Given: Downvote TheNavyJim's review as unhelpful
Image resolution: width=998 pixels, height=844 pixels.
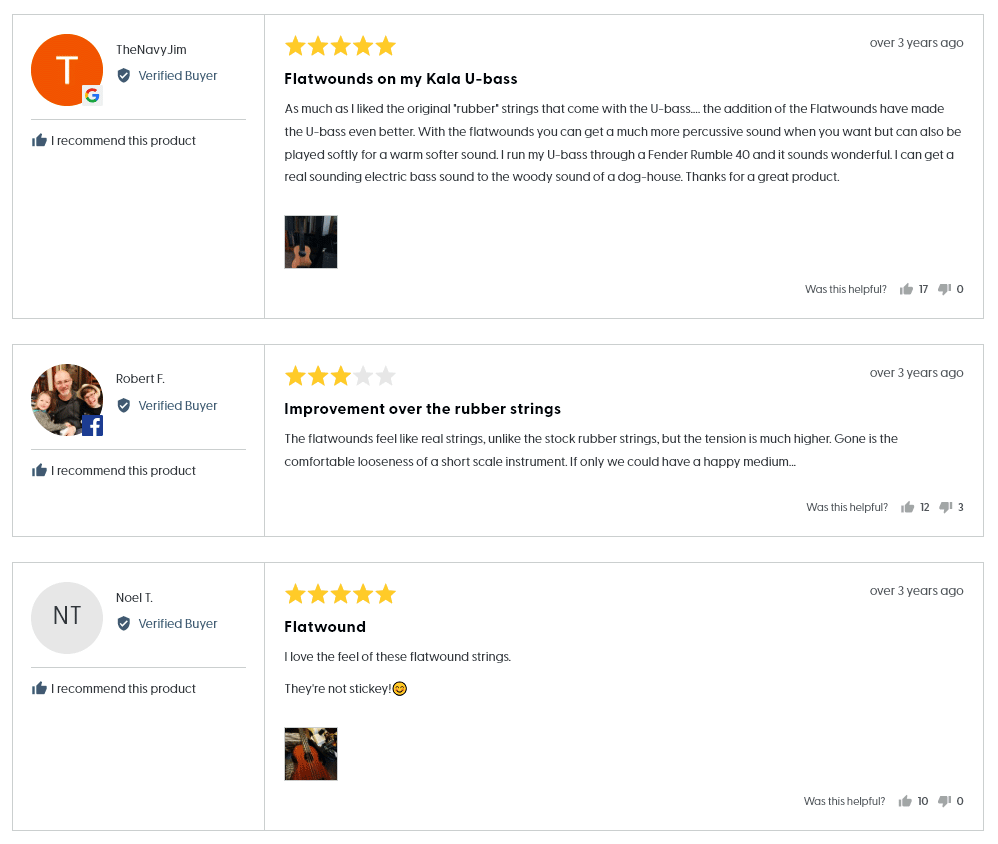Looking at the screenshot, I should (x=944, y=290).
